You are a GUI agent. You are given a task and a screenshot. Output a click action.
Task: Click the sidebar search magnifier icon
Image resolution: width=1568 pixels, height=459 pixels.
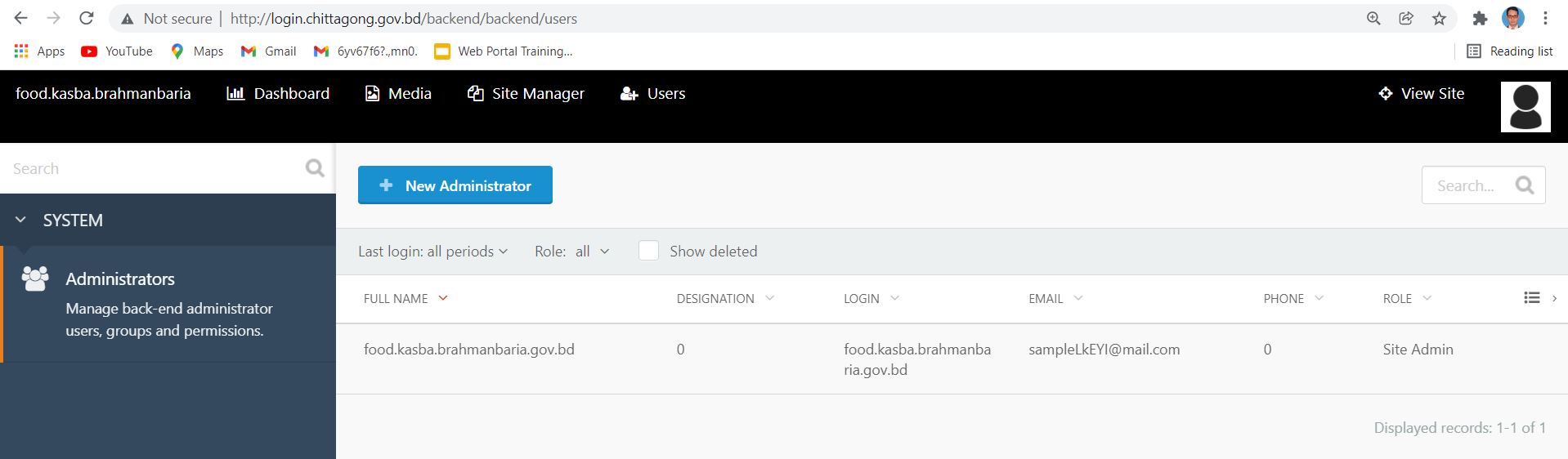315,168
